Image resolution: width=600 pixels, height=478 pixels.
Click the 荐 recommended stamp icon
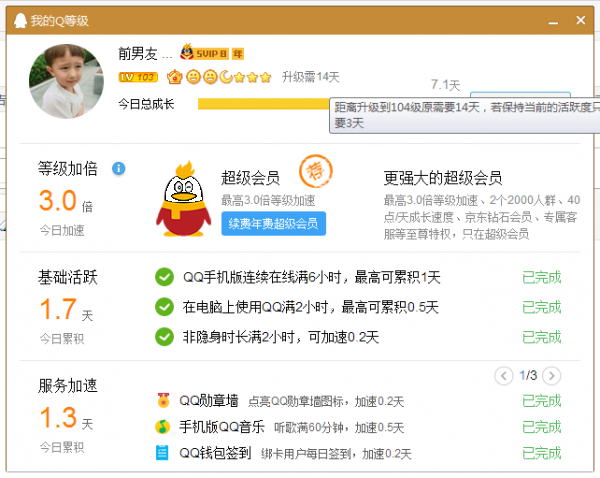316,171
